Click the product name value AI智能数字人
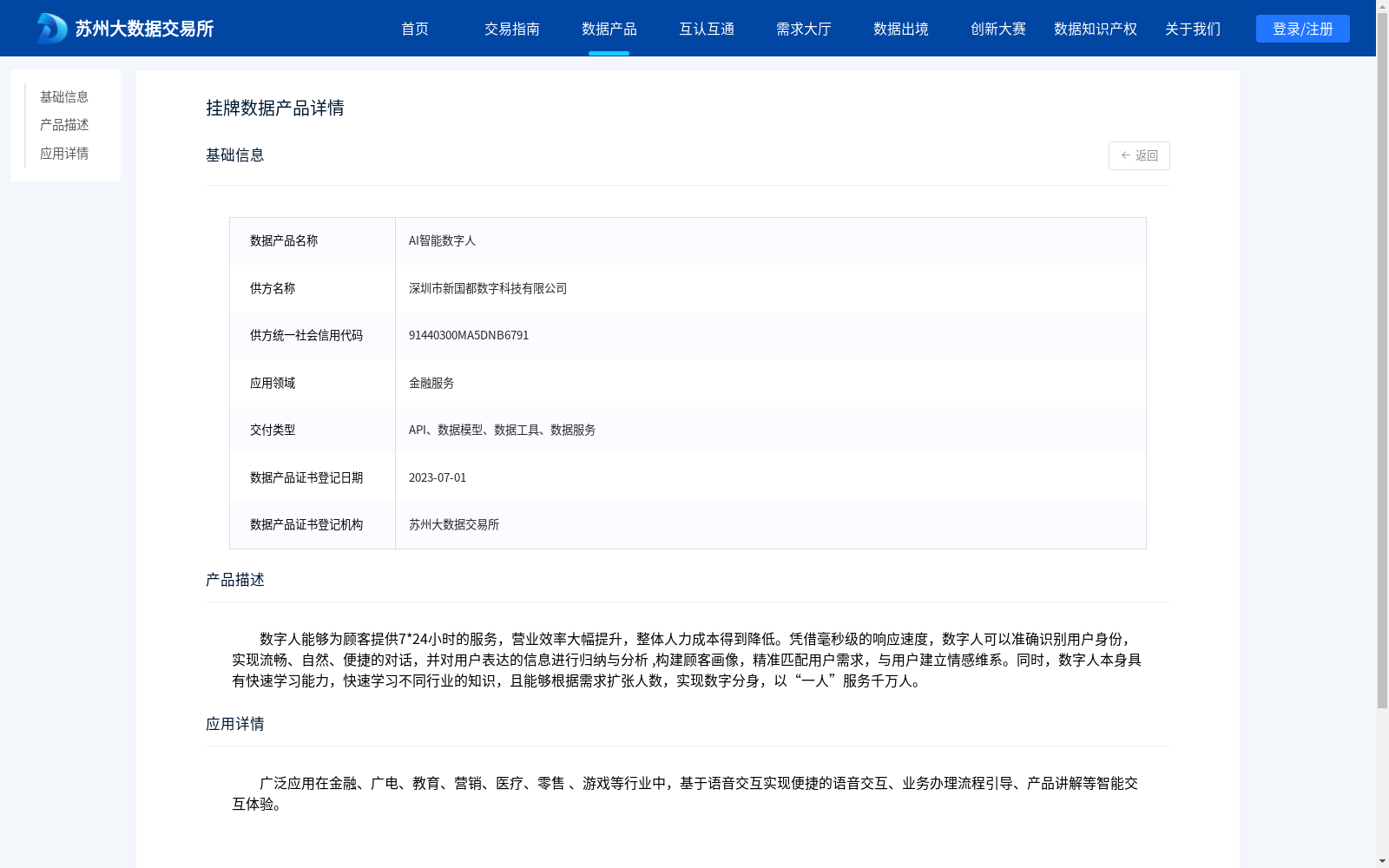This screenshot has width=1389, height=868. [x=442, y=240]
